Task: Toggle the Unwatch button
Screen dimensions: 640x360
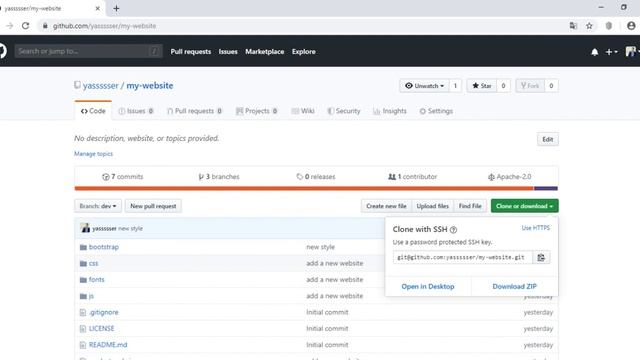Action: point(424,86)
